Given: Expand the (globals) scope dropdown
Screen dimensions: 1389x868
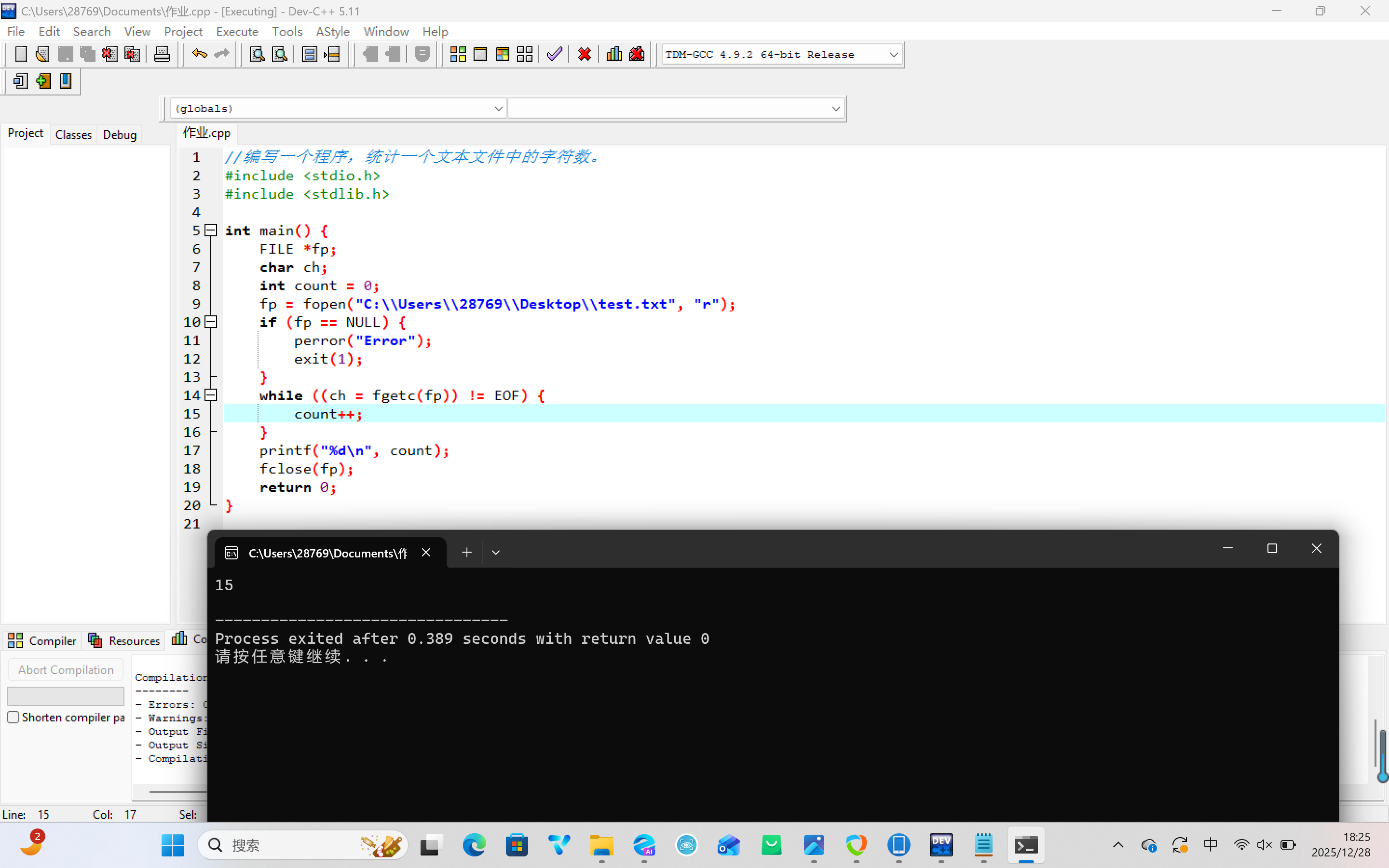Looking at the screenshot, I should [x=498, y=108].
